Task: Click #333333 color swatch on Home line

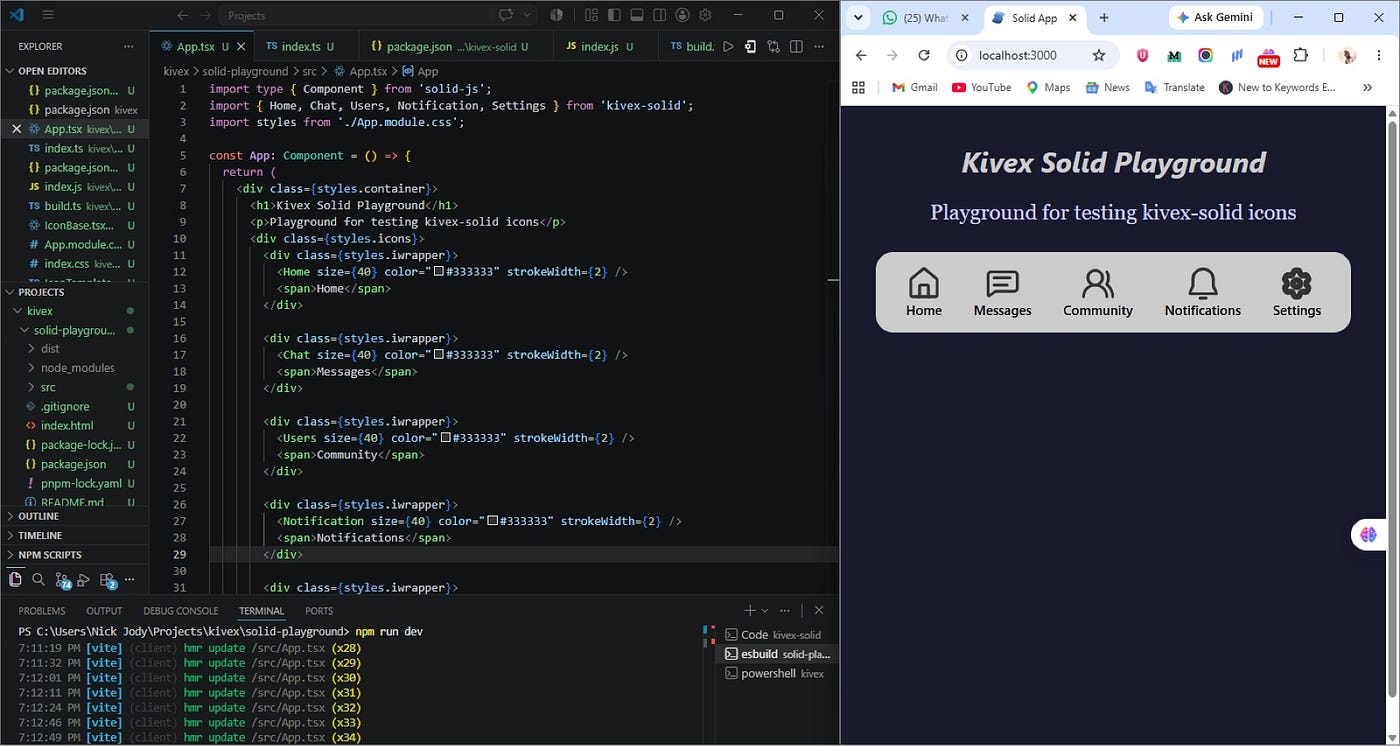Action: point(439,272)
